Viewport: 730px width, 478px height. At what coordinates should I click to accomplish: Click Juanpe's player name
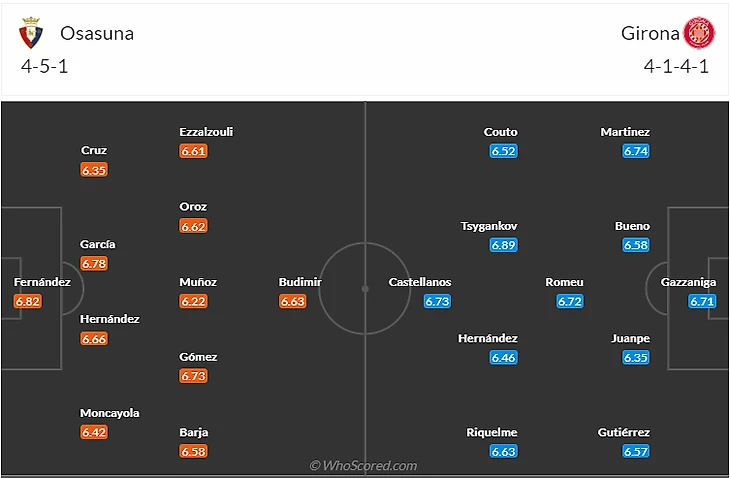[630, 338]
